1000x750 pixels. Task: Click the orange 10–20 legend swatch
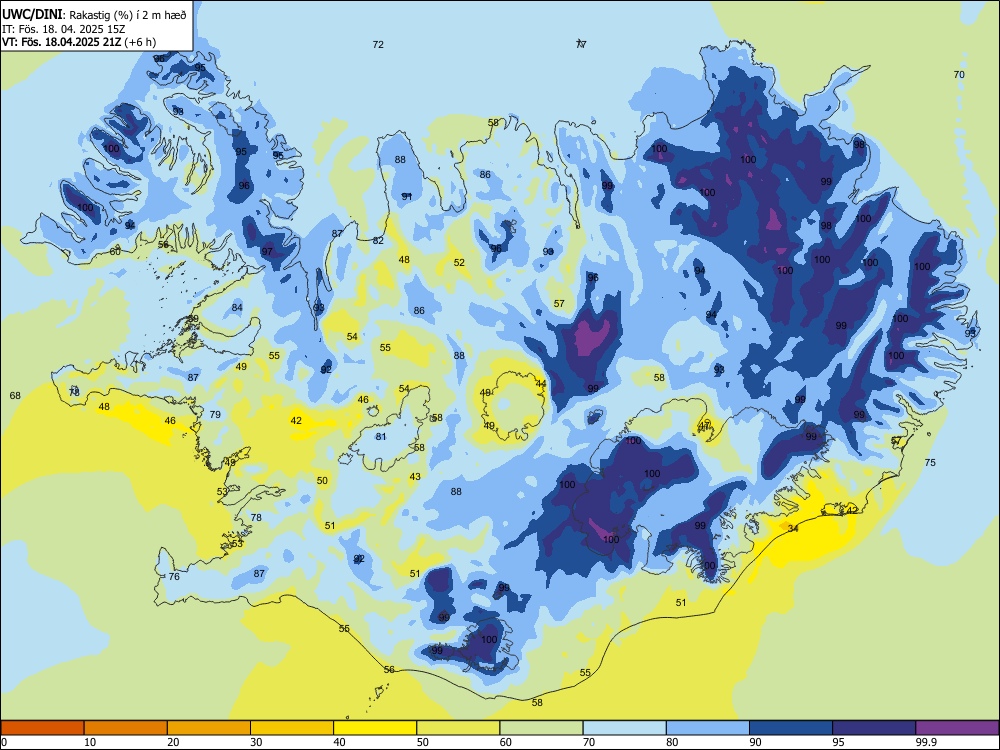click(126, 728)
